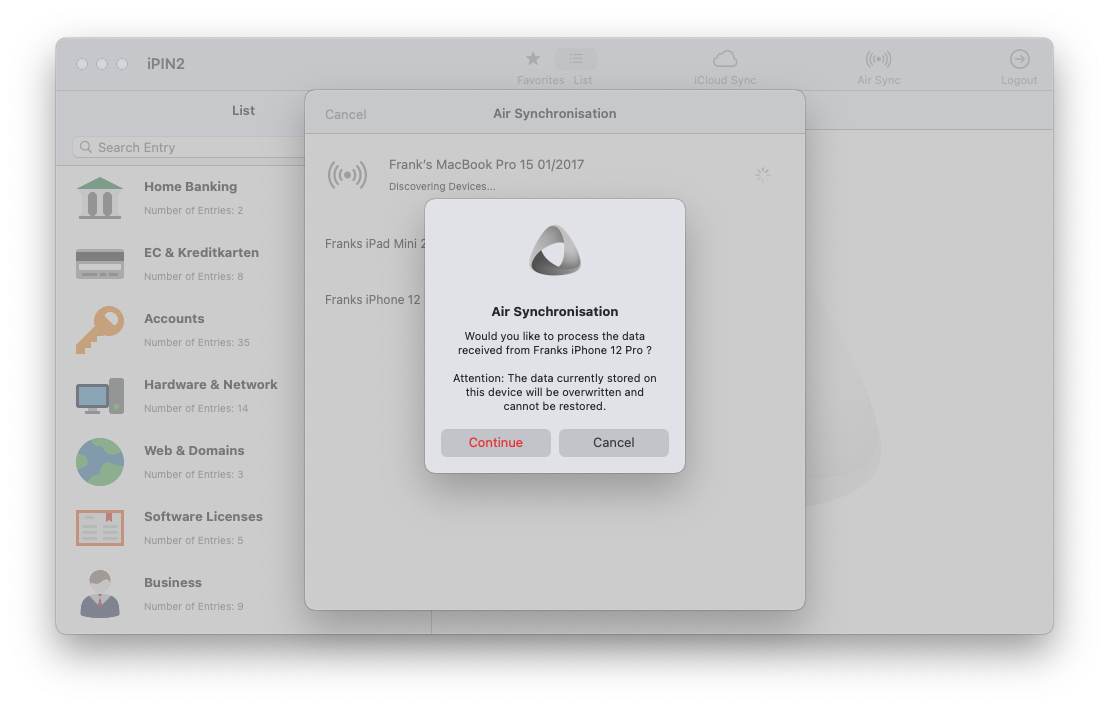Focus the Search Entry field

coord(190,147)
